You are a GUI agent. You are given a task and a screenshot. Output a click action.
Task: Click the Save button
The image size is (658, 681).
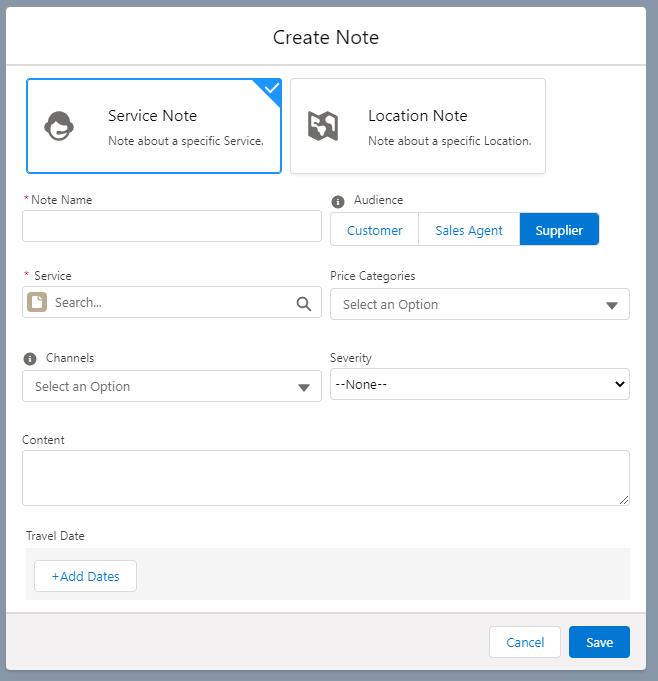coord(599,642)
